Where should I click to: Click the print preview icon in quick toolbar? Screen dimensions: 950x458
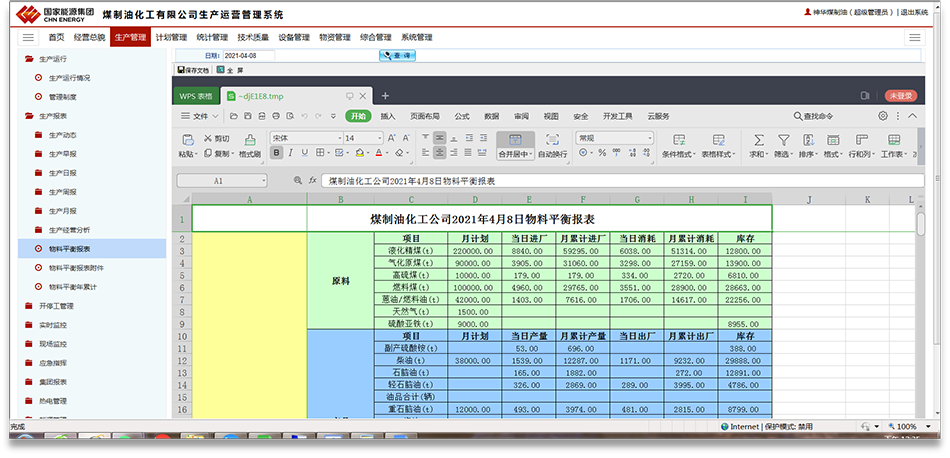tap(291, 116)
